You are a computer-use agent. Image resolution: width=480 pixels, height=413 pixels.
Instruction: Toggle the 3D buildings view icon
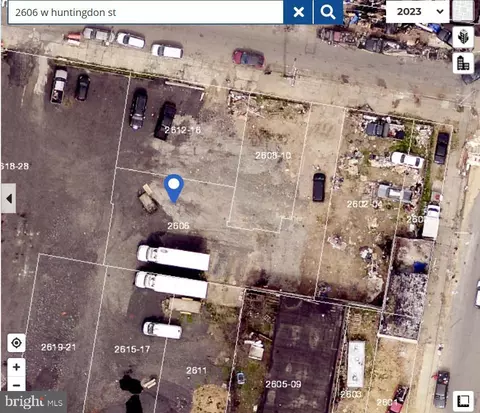click(x=463, y=37)
